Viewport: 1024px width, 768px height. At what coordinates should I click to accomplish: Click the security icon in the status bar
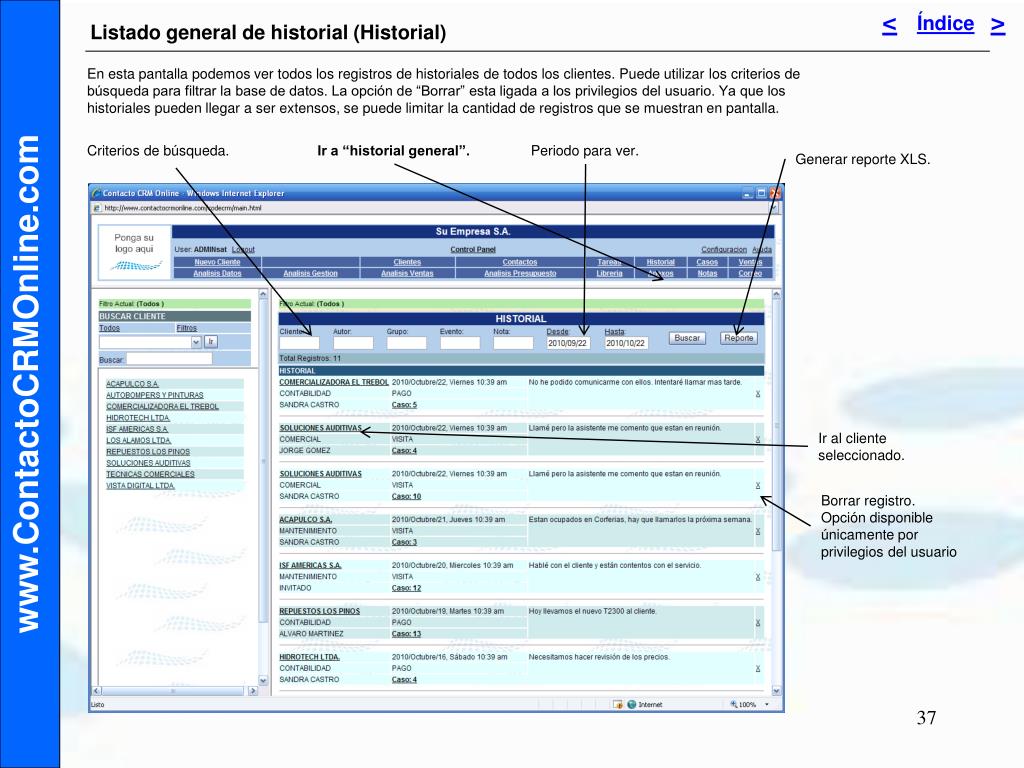618,705
